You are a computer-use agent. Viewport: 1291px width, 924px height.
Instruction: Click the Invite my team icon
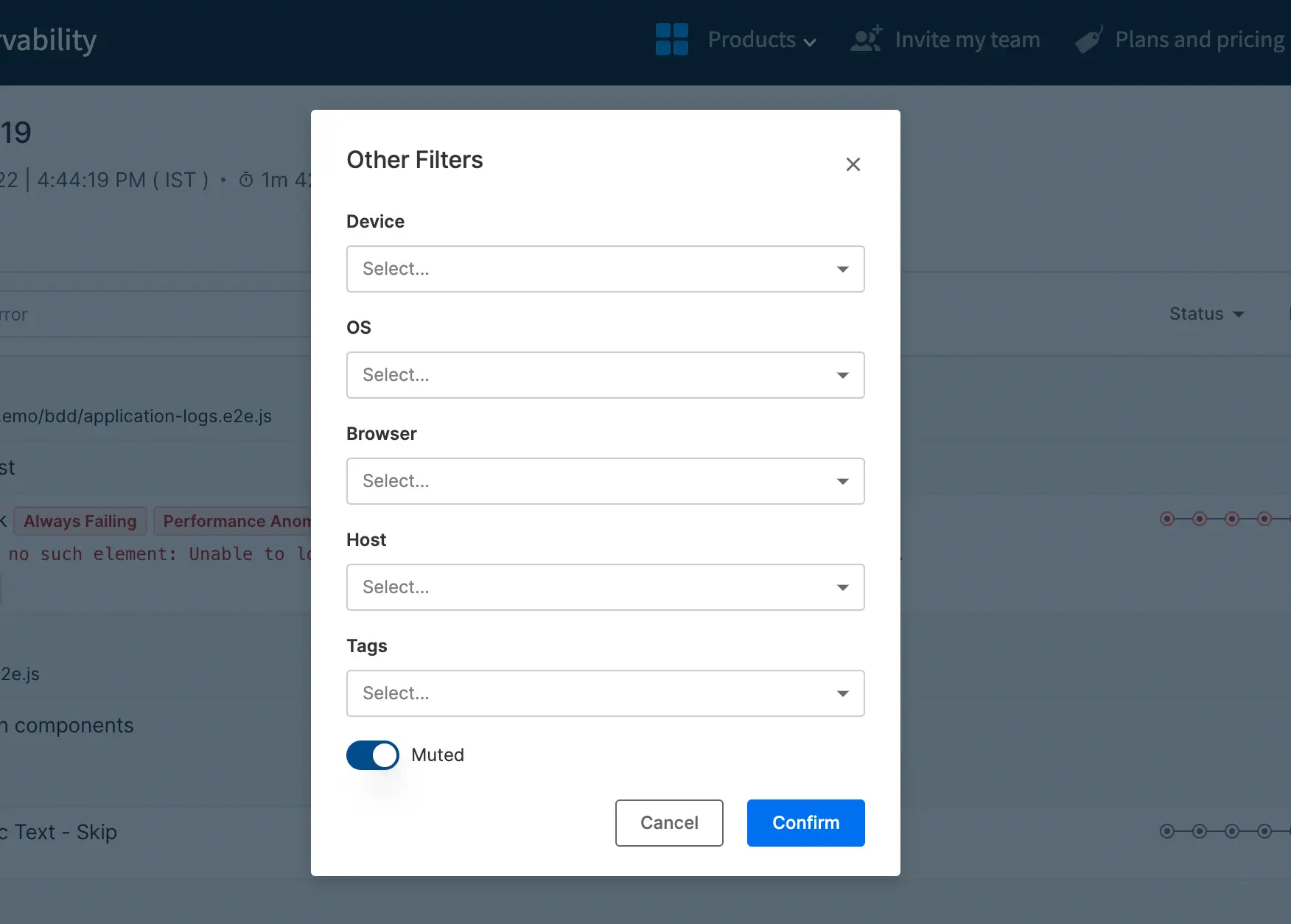tap(866, 39)
